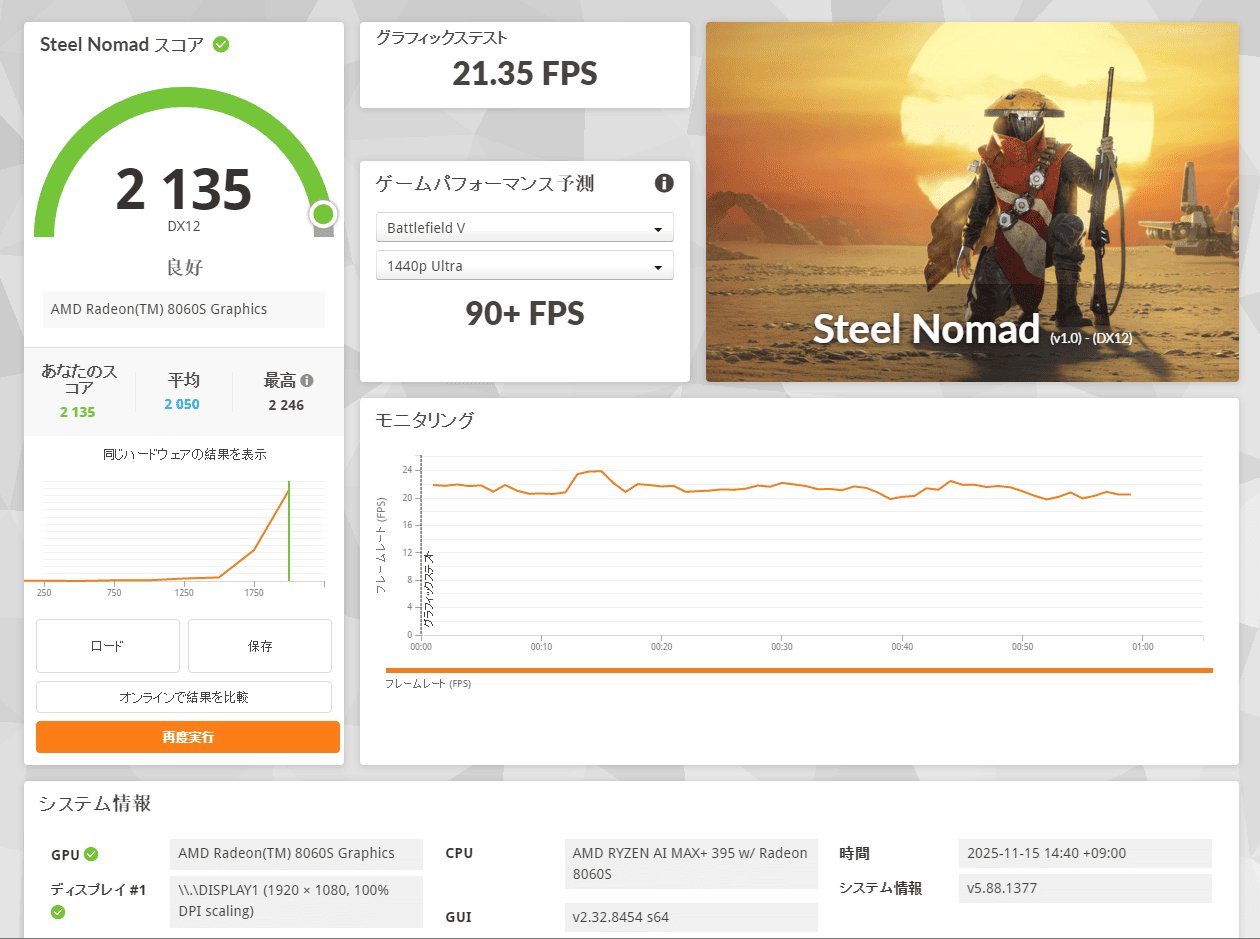Click the 平均 score value 2 050

pos(183,404)
